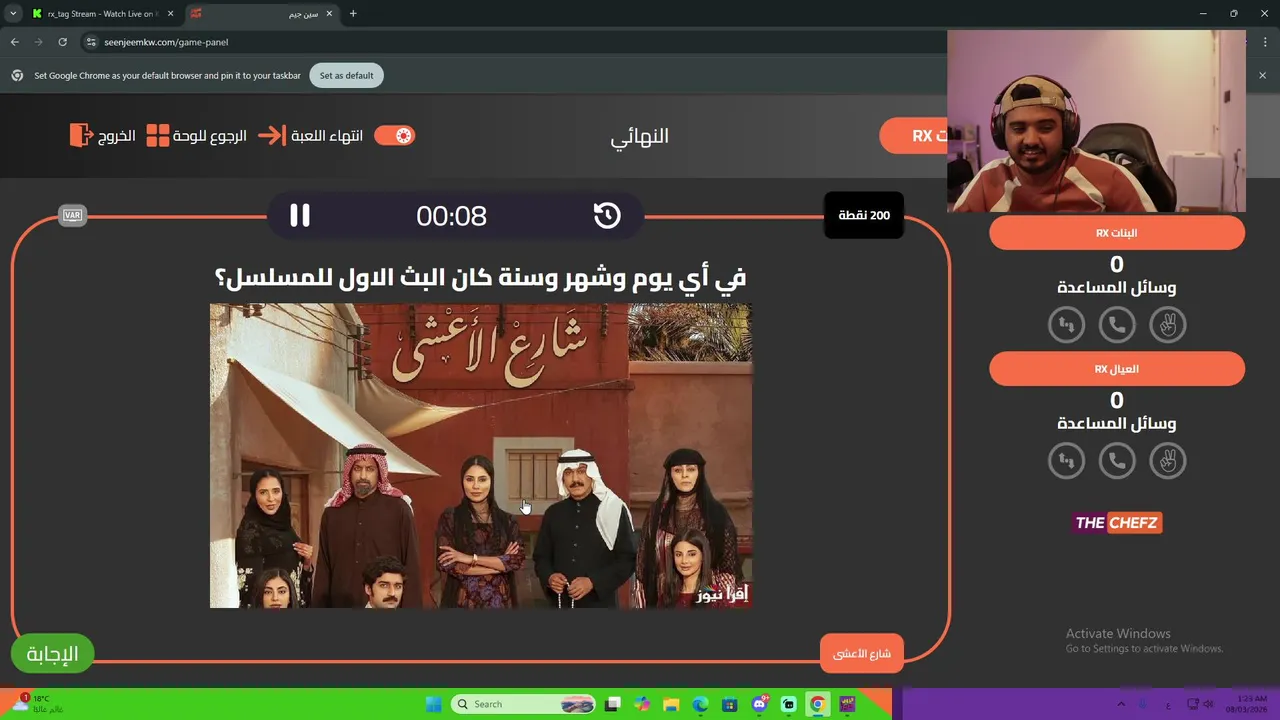
Task: Use البنات RX phone call helper
Action: tap(1117, 324)
